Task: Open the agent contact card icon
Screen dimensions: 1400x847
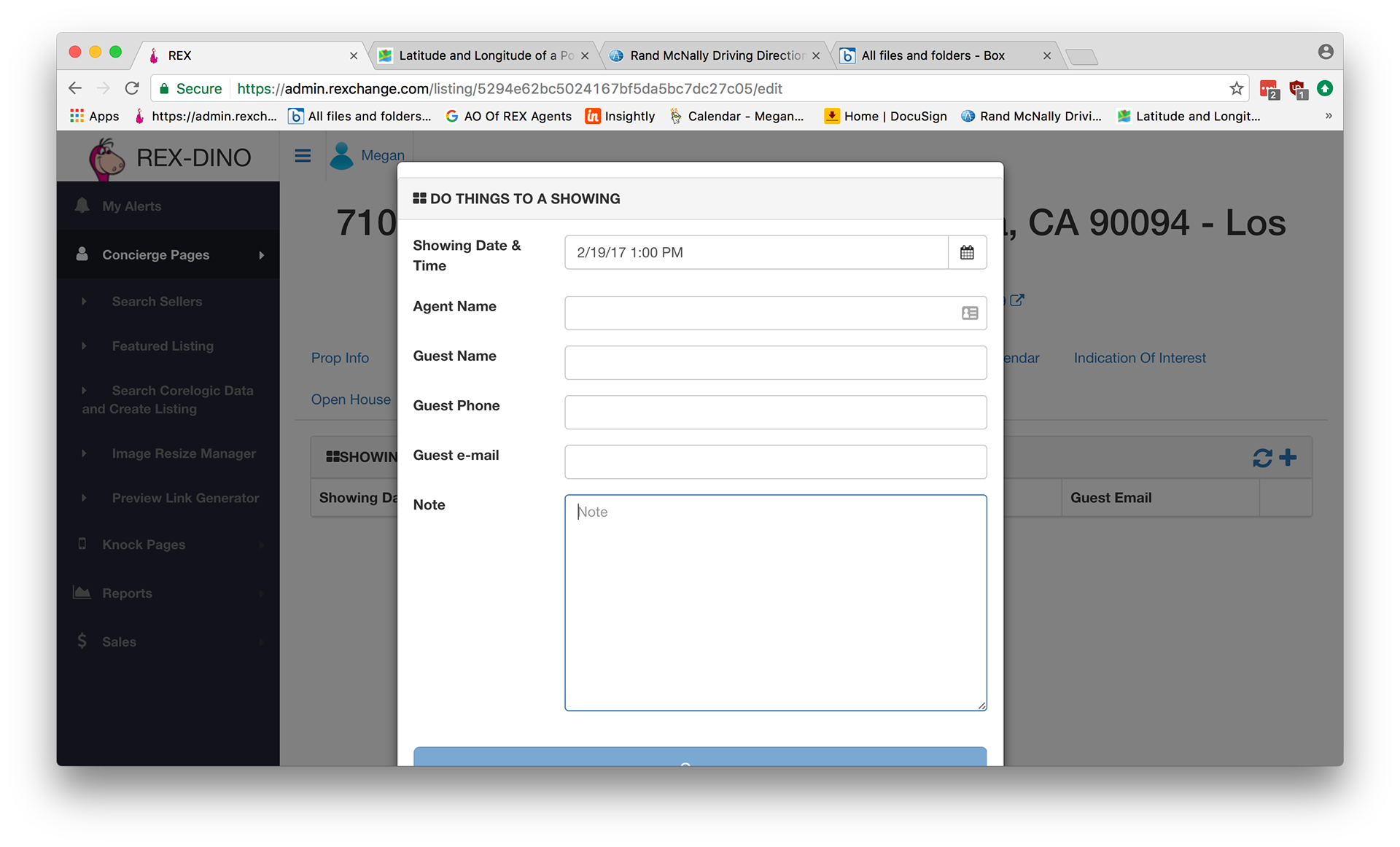Action: (970, 313)
